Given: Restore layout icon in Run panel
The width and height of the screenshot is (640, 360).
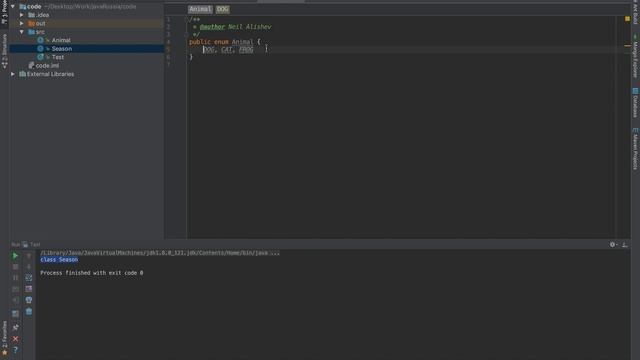Looking at the screenshot, I should 15,313.
